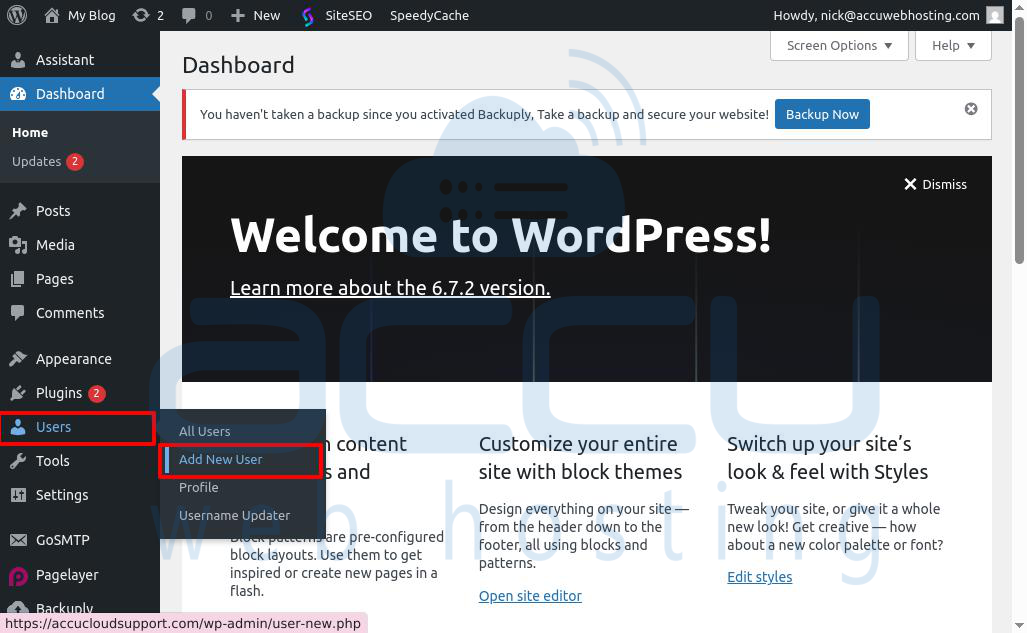Click the SiteSEO logo icon
1027x633 pixels.
pyautogui.click(x=308, y=16)
